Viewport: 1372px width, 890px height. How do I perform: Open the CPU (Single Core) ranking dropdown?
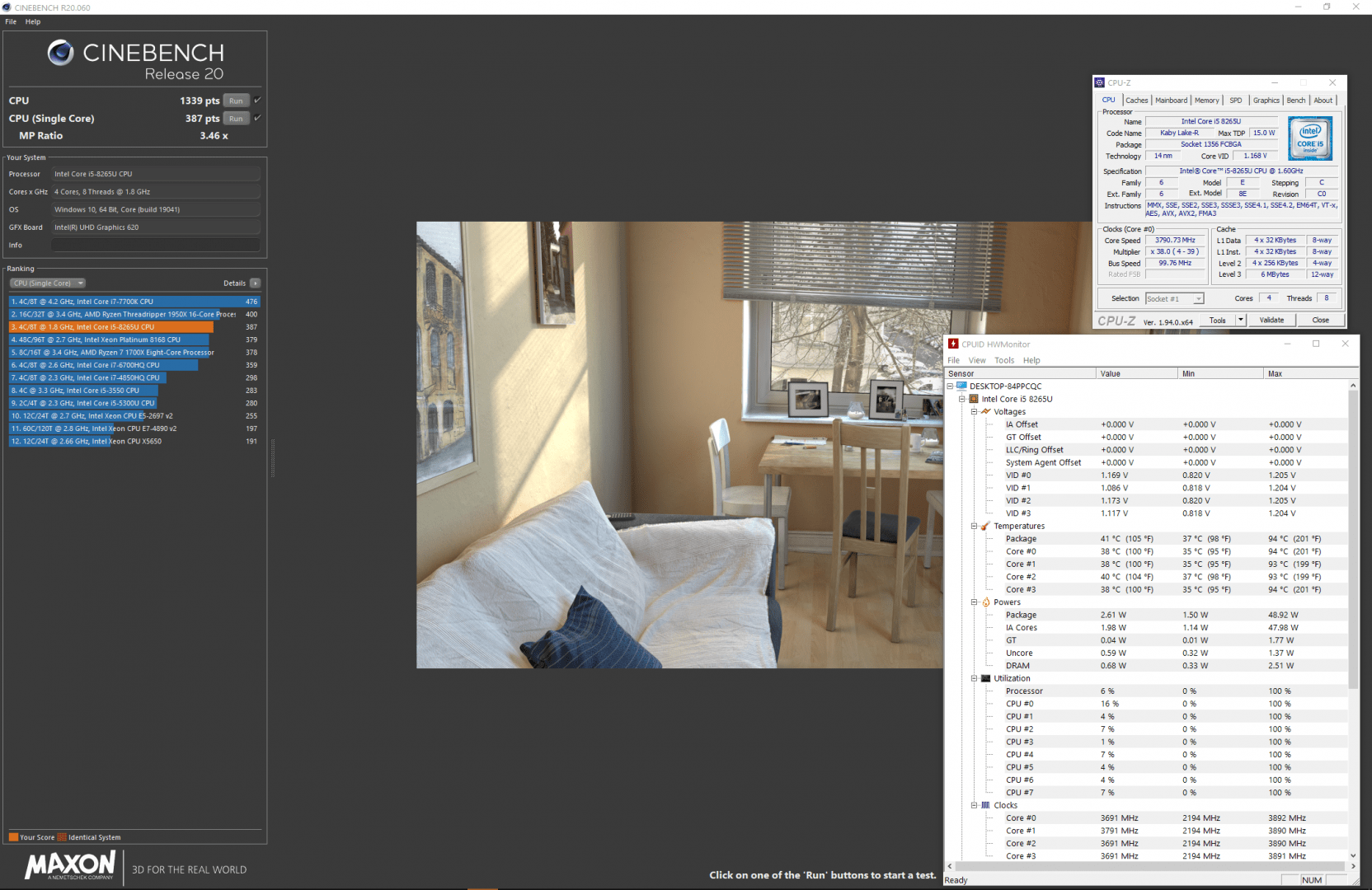pyautogui.click(x=48, y=283)
